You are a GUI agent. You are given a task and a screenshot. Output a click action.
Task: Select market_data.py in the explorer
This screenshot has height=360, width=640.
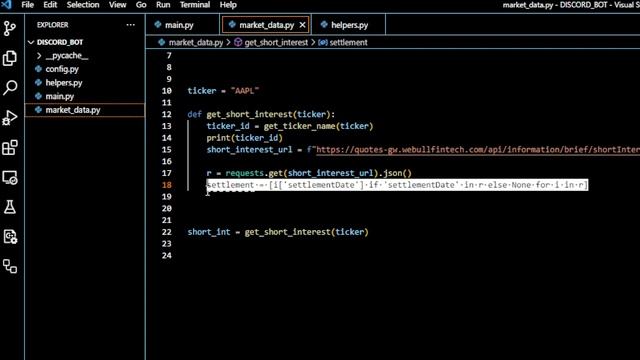click(85, 110)
